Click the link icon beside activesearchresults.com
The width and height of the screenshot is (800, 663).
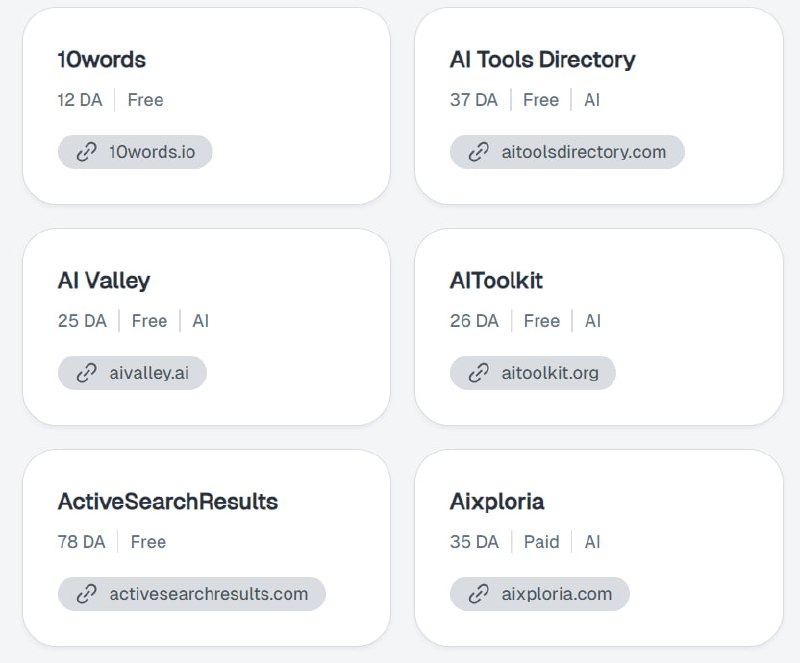[87, 594]
